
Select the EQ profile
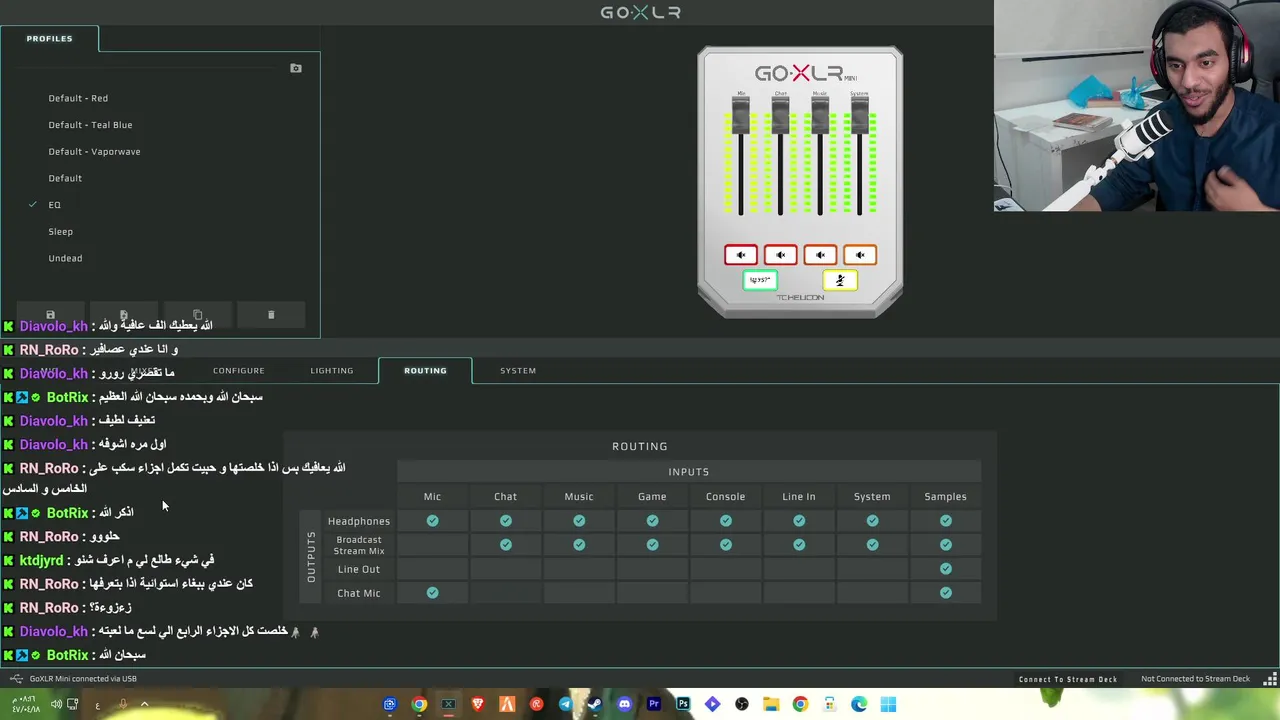pyautogui.click(x=54, y=205)
